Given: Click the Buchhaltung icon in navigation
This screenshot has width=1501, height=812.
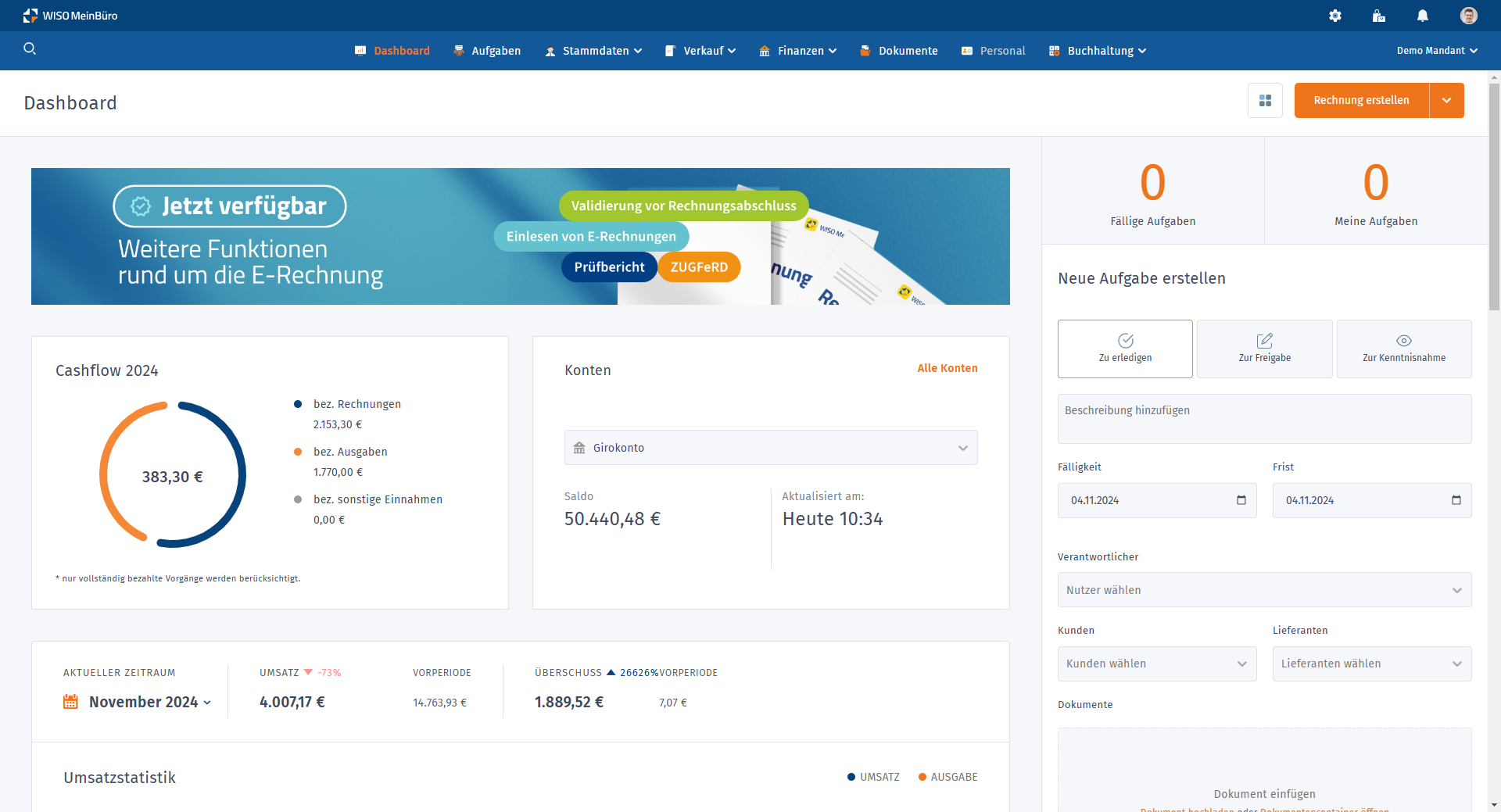Looking at the screenshot, I should pos(1055,51).
